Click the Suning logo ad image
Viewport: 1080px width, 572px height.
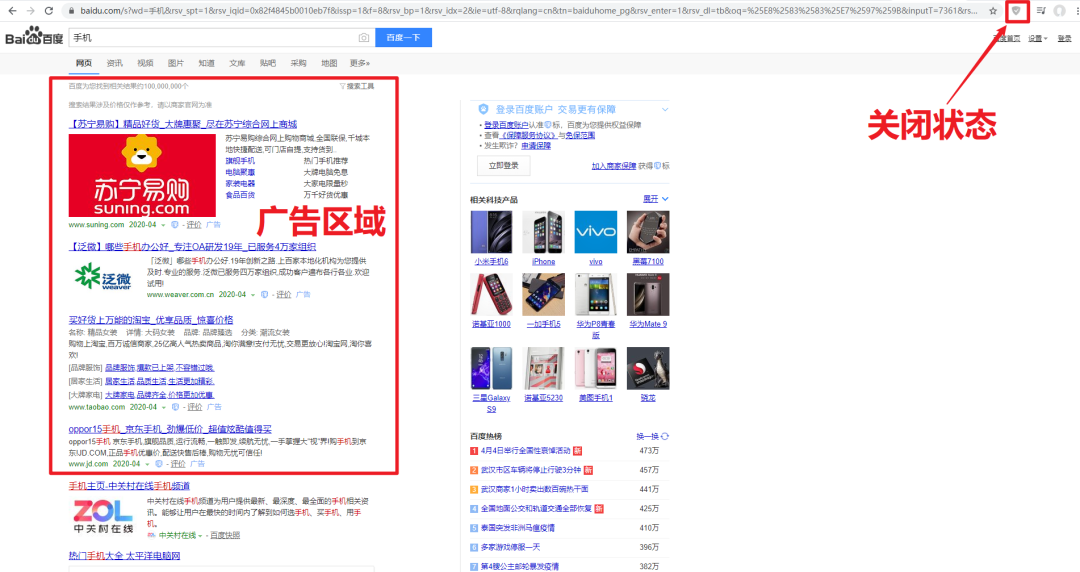pyautogui.click(x=142, y=176)
